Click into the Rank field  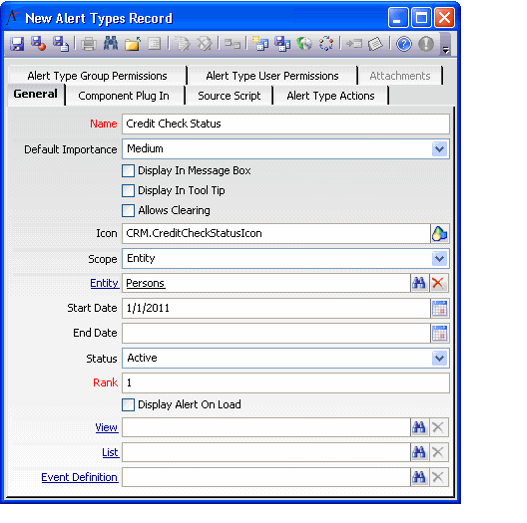coord(286,383)
